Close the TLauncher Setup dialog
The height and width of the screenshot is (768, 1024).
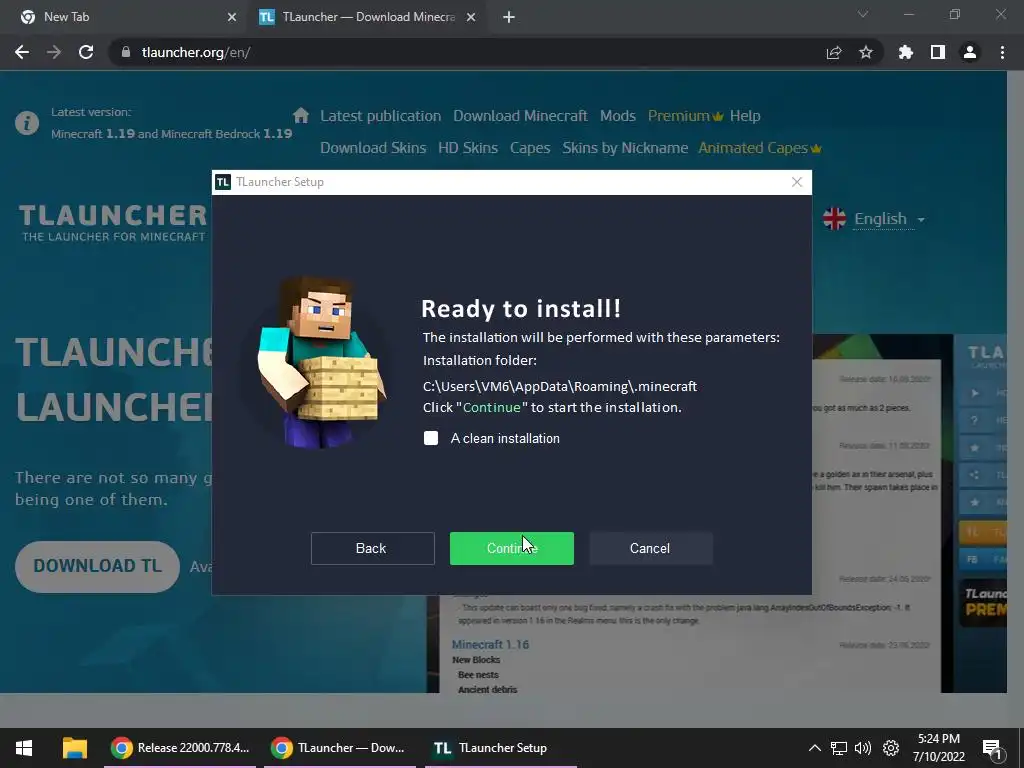coord(797,182)
